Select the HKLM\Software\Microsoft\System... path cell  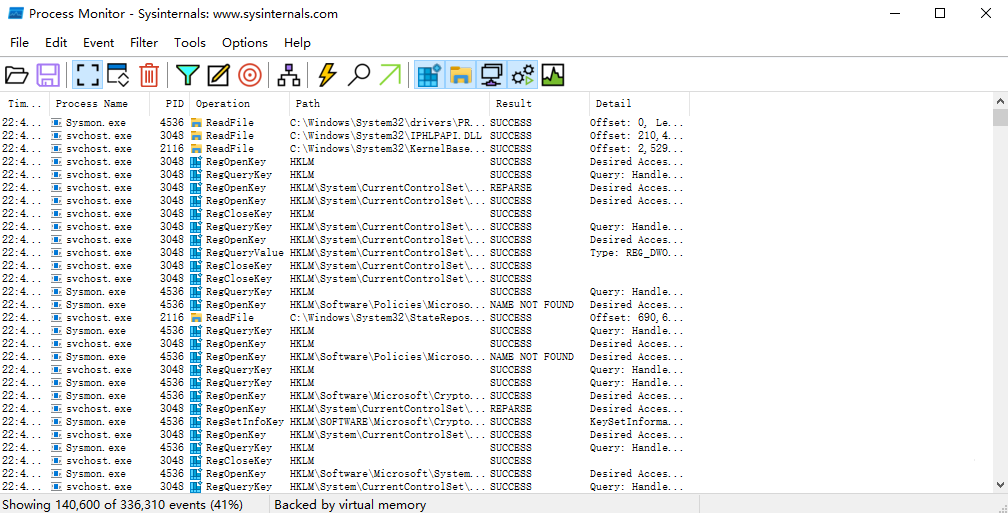(390, 474)
